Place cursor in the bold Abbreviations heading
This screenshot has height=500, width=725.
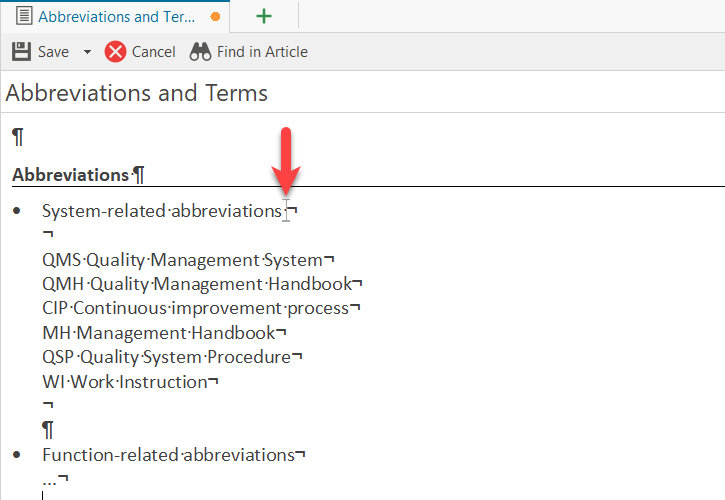[x=70, y=175]
